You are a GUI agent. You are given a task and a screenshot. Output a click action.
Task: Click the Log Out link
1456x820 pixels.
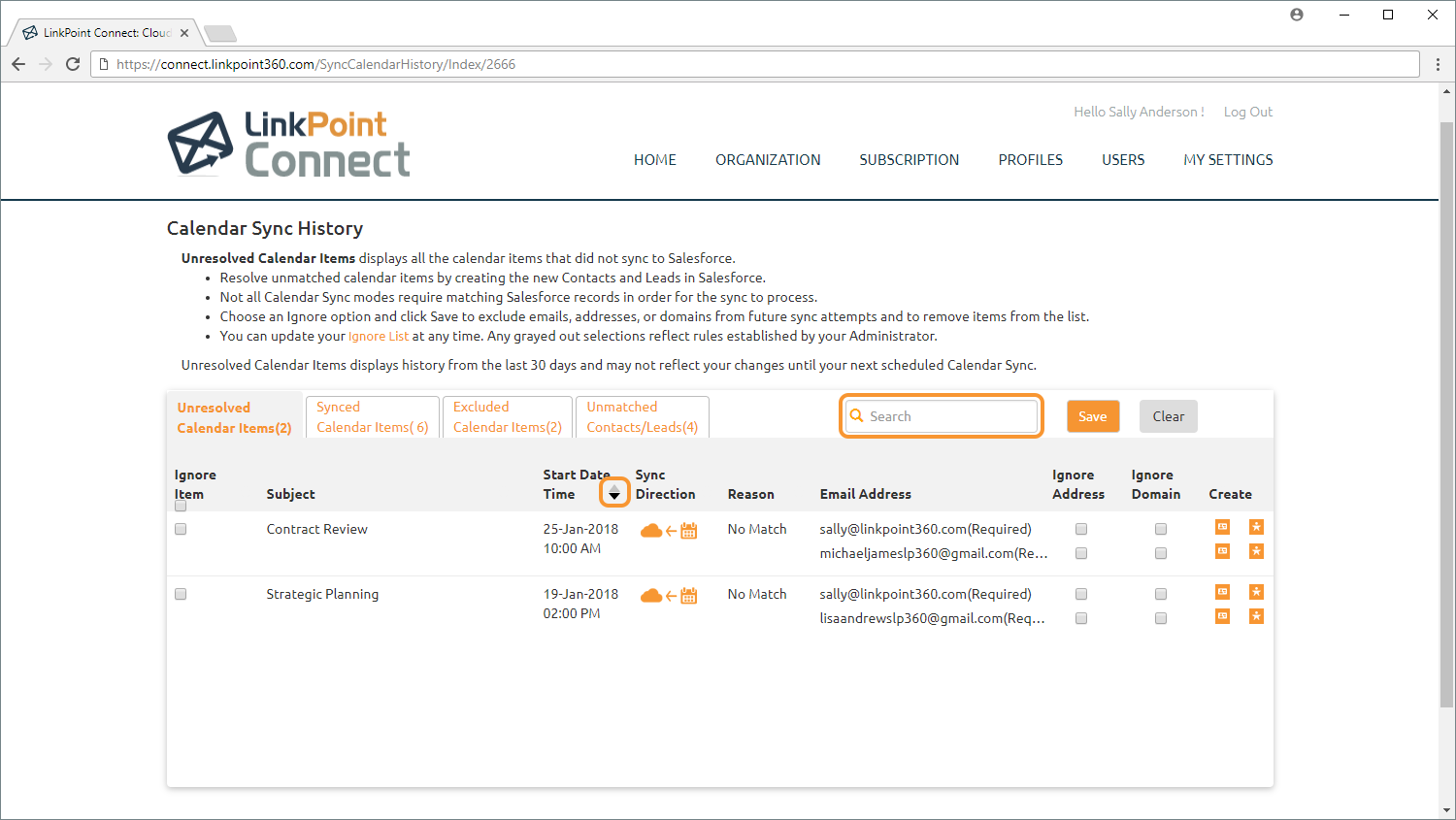point(1248,112)
